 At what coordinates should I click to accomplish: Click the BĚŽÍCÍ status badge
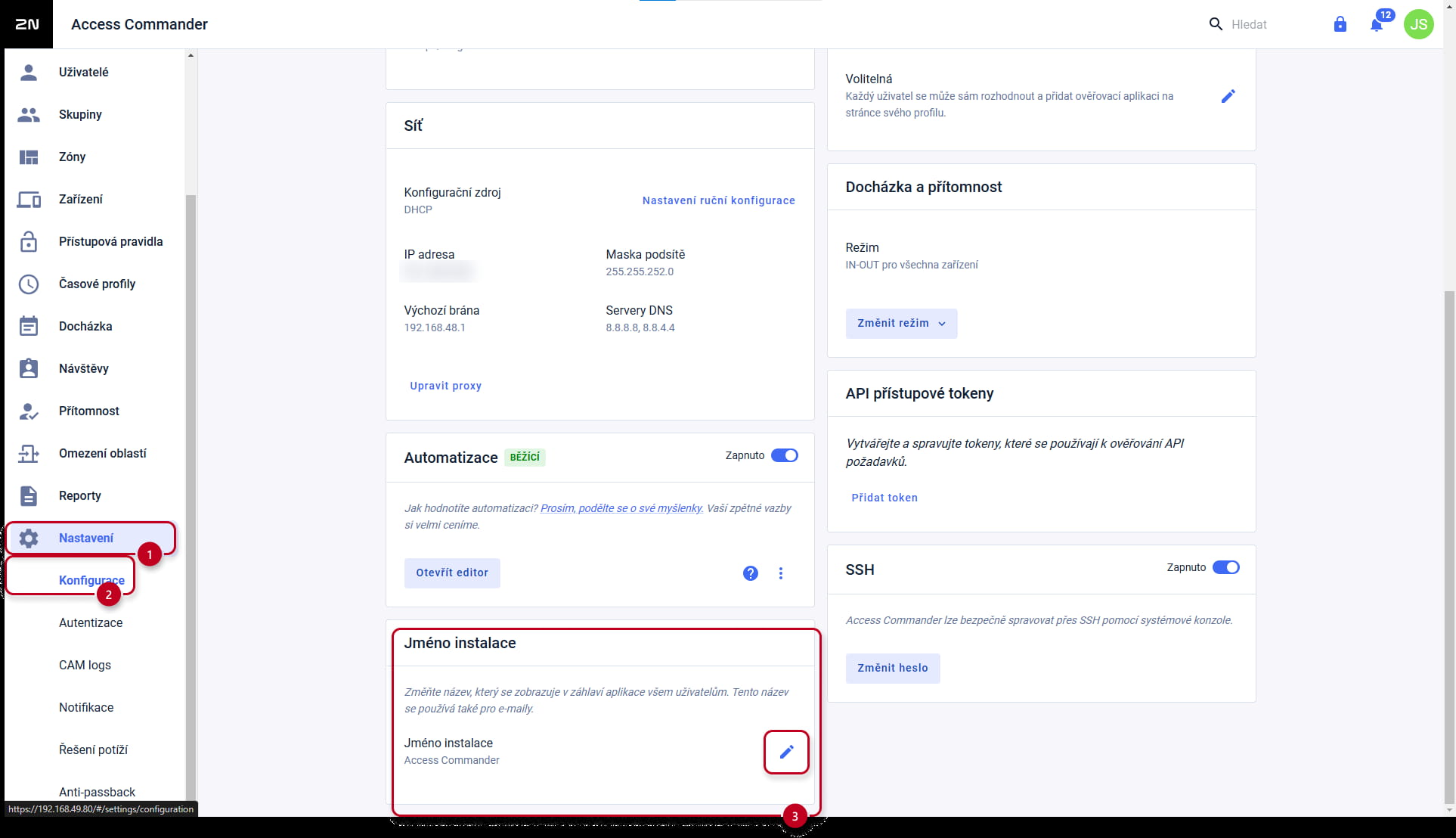coord(525,457)
